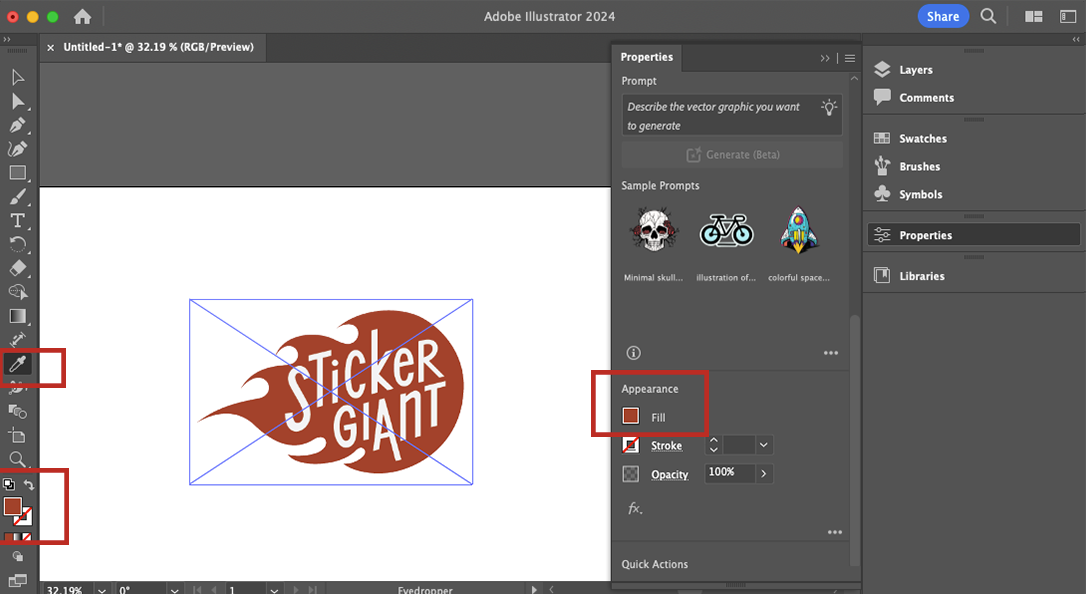Screen dimensions: 1086x594
Task: Click the Share button
Action: click(943, 17)
